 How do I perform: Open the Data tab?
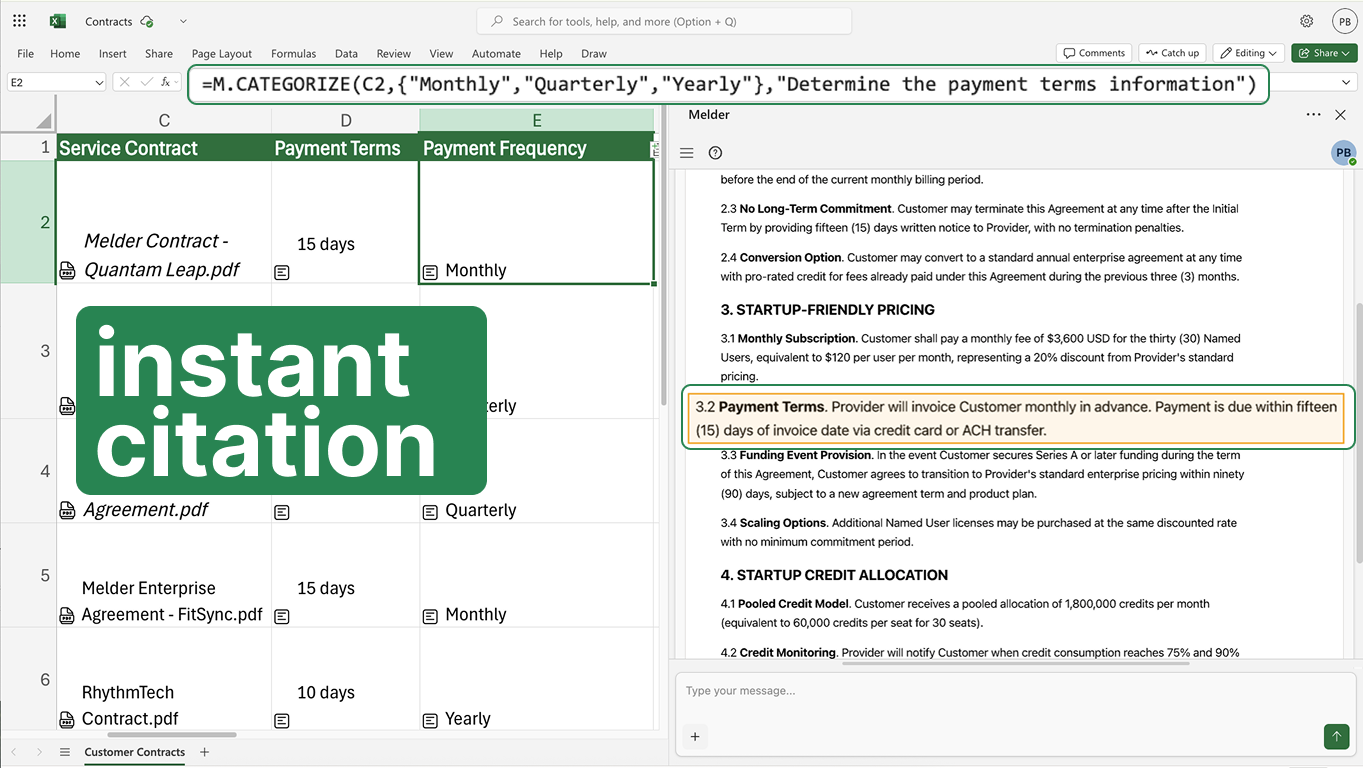tap(347, 54)
